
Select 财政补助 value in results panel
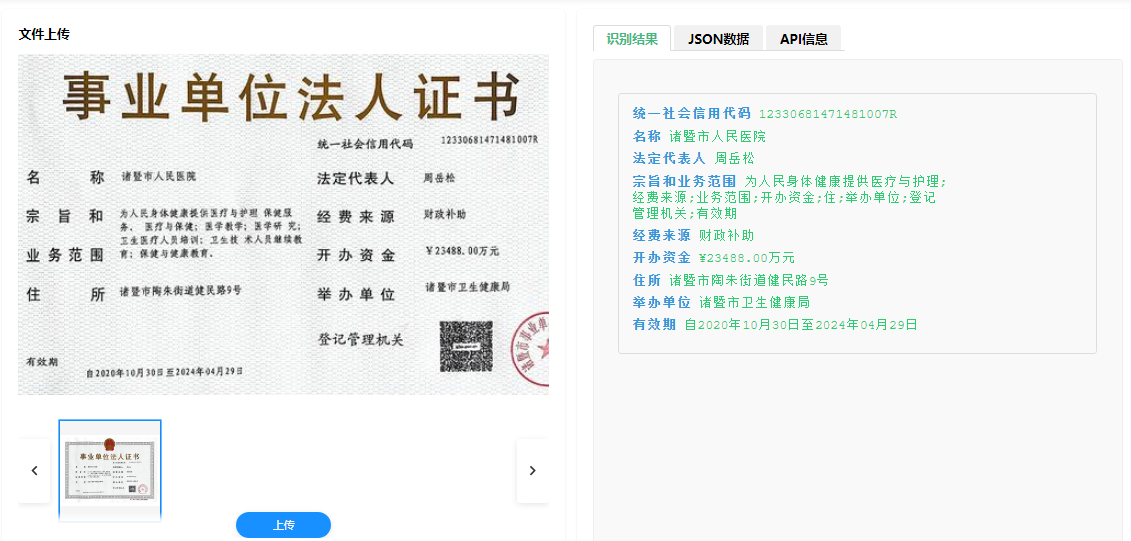click(x=726, y=236)
